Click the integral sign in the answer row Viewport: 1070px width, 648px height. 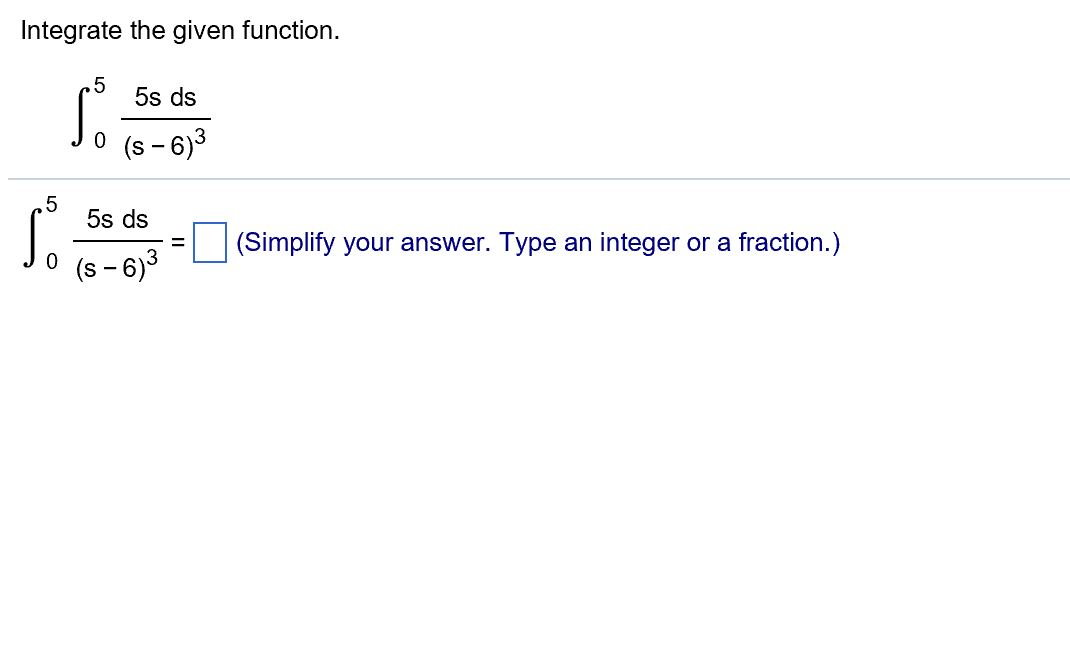tap(30, 240)
